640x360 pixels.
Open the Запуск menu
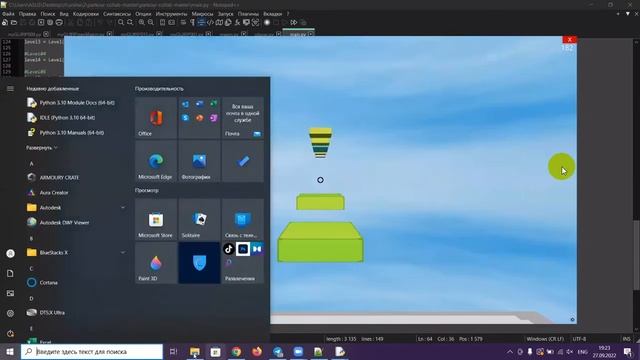pyautogui.click(x=225, y=14)
